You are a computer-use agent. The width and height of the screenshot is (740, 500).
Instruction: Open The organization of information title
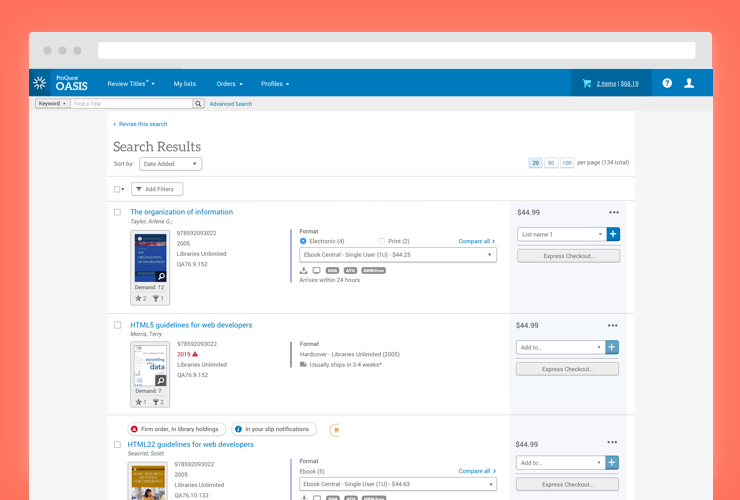[182, 212]
